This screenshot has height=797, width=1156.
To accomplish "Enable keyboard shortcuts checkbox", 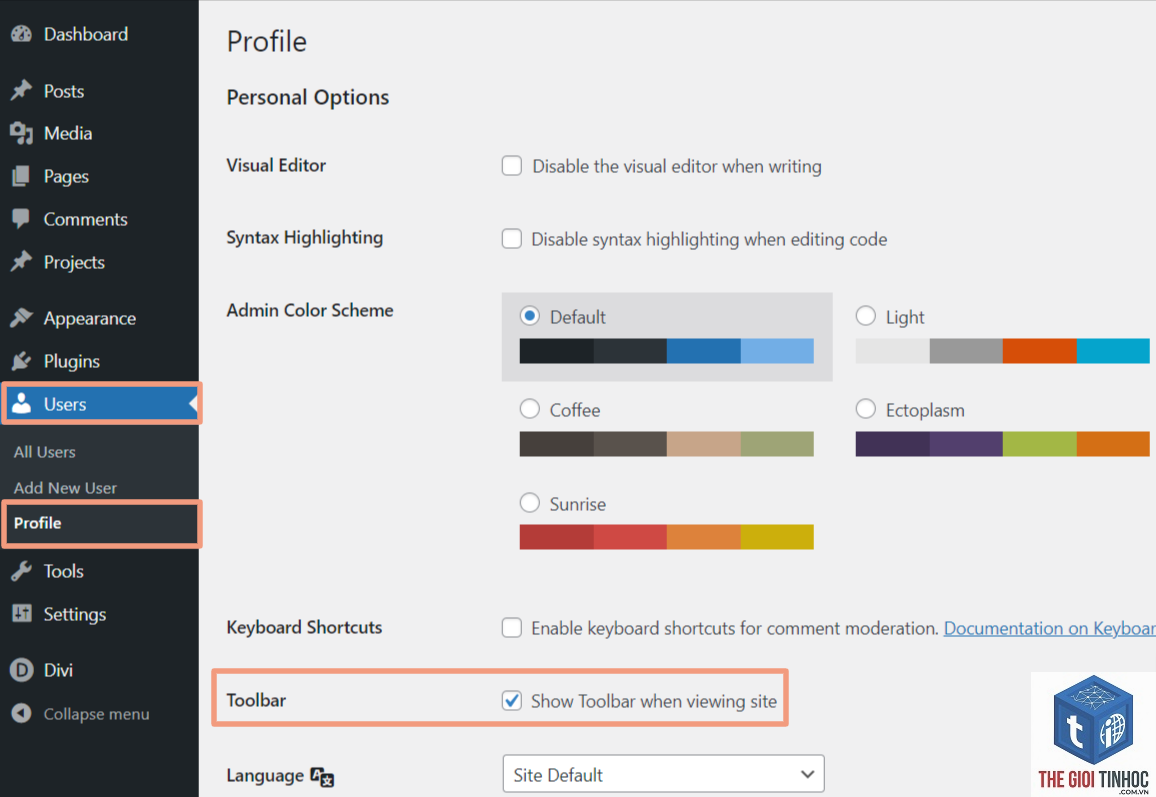I will 512,627.
